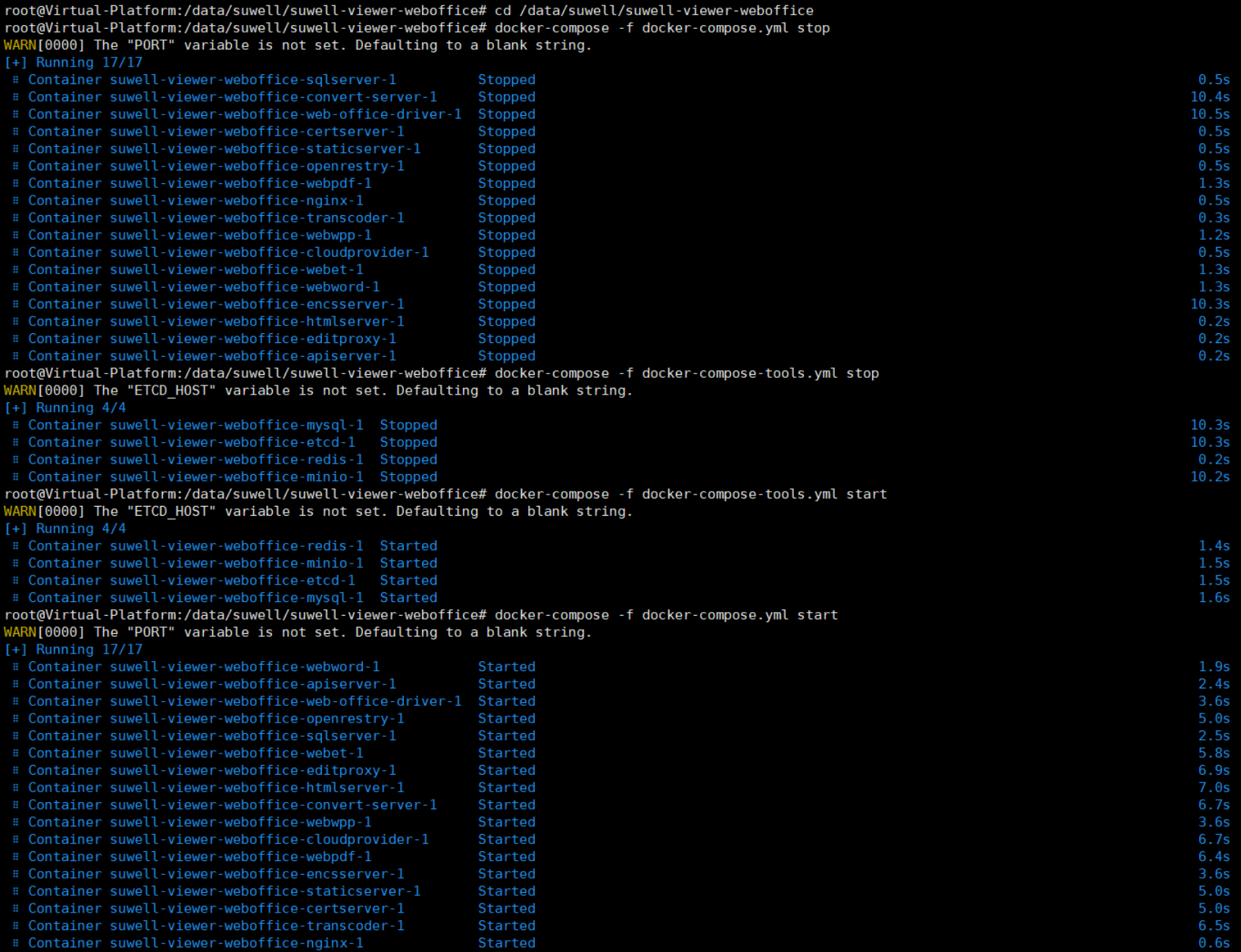This screenshot has width=1241, height=952.
Task: Click the docker-compose-tools.yml start command
Action: click(x=689, y=495)
